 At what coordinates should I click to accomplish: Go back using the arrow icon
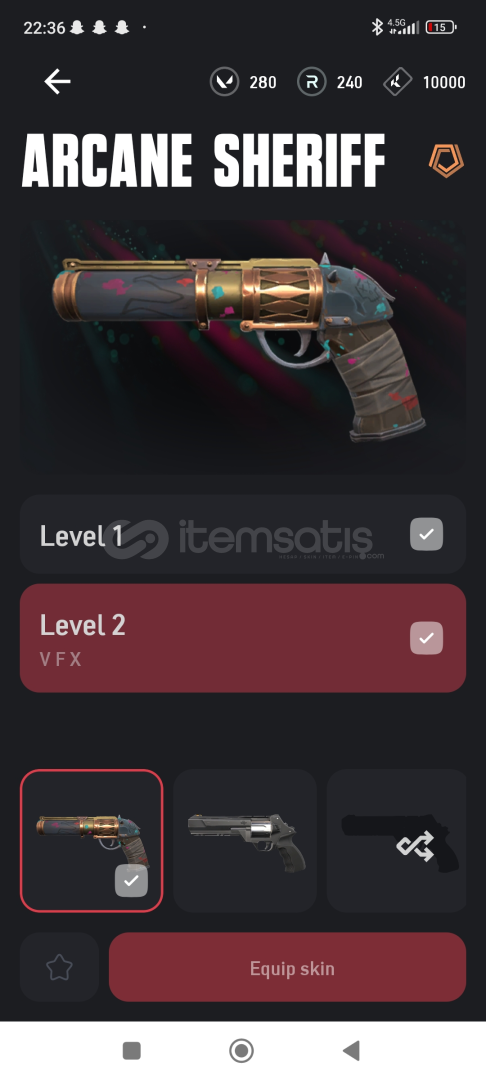(58, 82)
